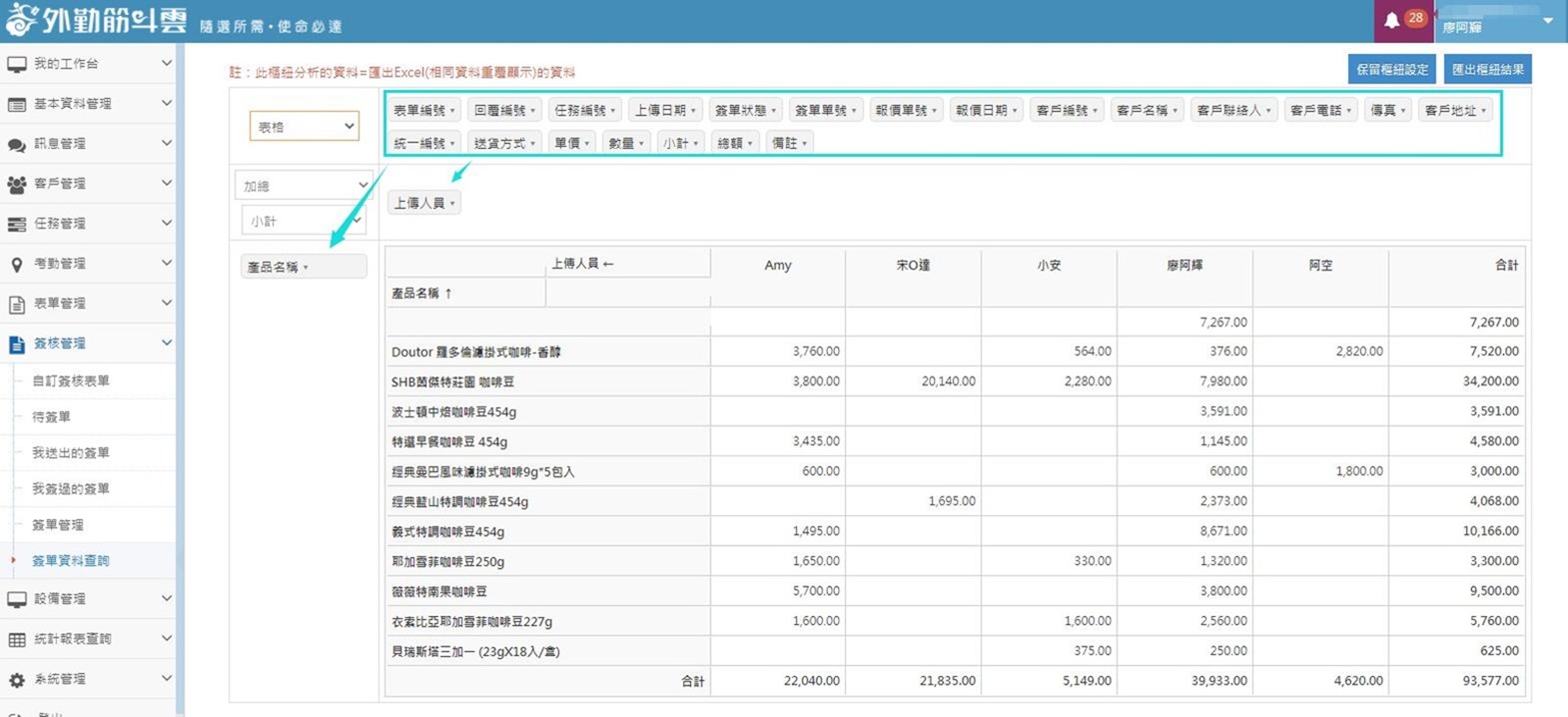Click the notification bell icon
The height and width of the screenshot is (717, 1568).
(x=1391, y=20)
